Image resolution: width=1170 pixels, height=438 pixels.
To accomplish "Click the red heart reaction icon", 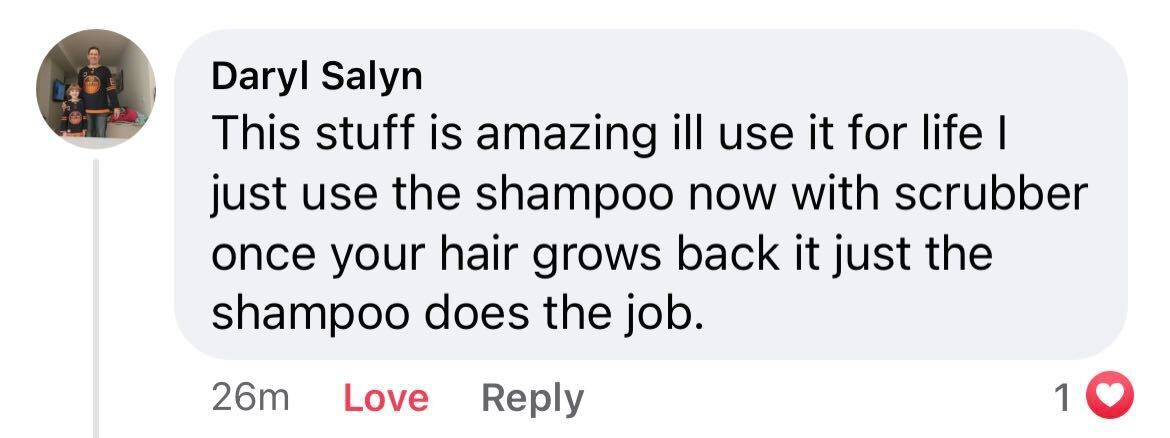I will pyautogui.click(x=1108, y=395).
